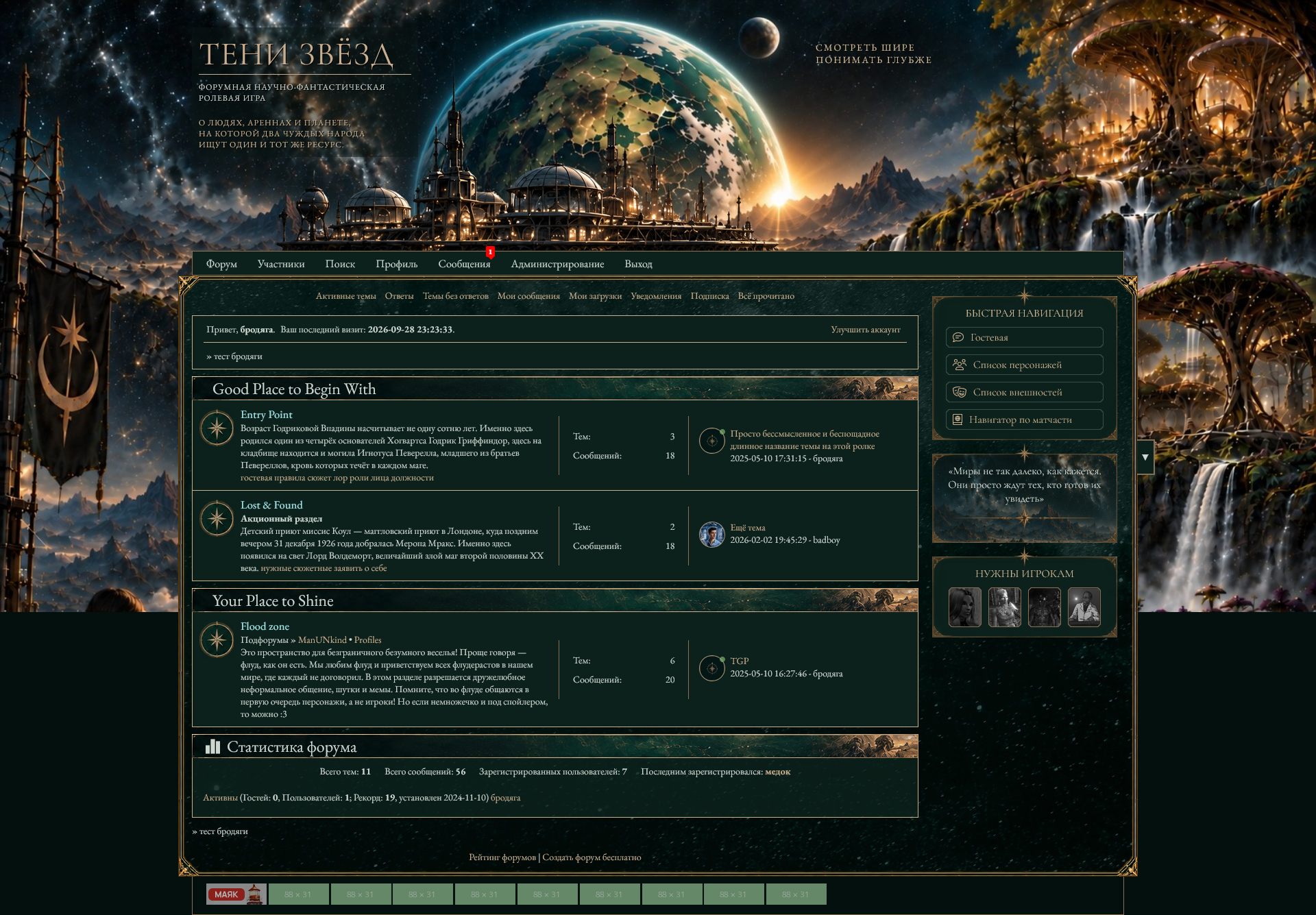The image size is (1316, 915).
Task: Open the Поиск menu item
Action: (340, 264)
